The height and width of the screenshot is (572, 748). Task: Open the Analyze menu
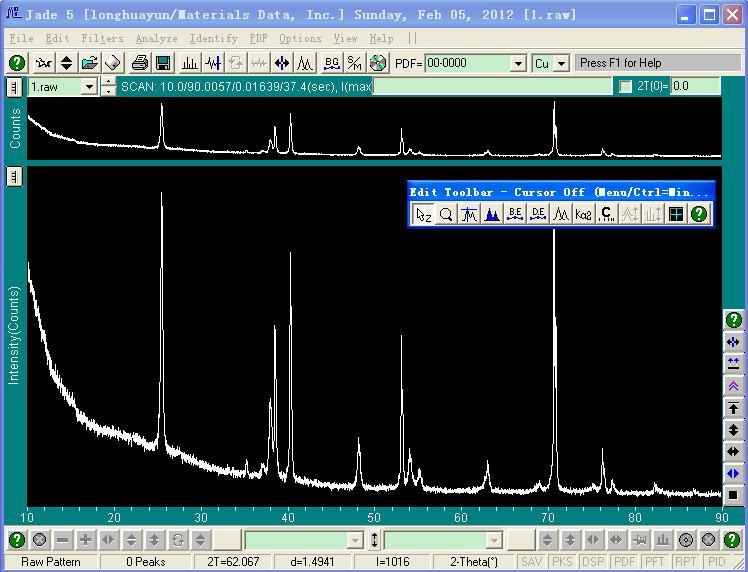[x=156, y=39]
